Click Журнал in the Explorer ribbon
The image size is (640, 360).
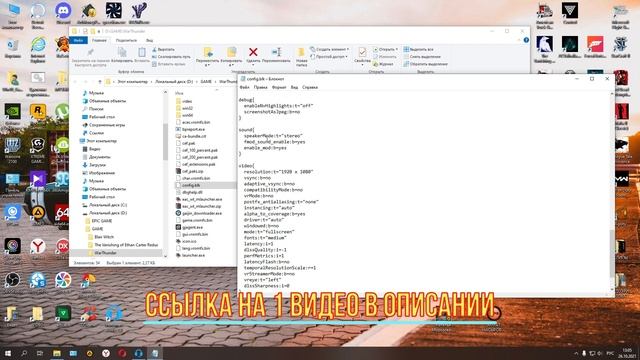[383, 64]
